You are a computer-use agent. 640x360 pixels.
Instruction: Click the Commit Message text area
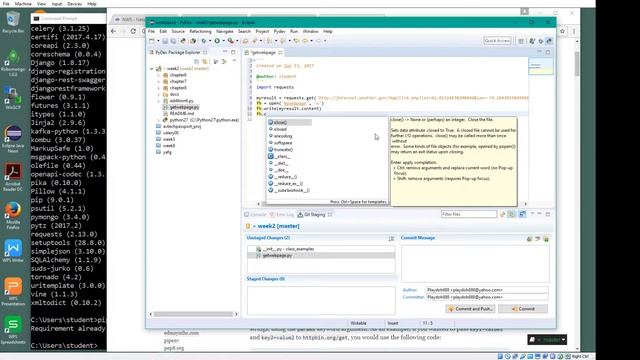(x=475, y=263)
